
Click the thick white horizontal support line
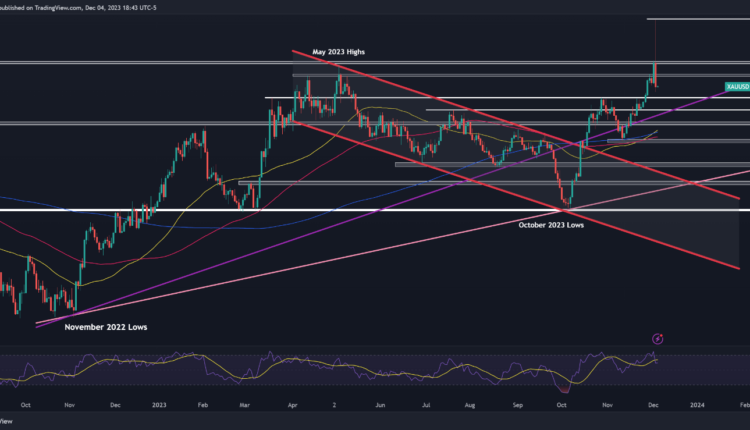click(300, 211)
